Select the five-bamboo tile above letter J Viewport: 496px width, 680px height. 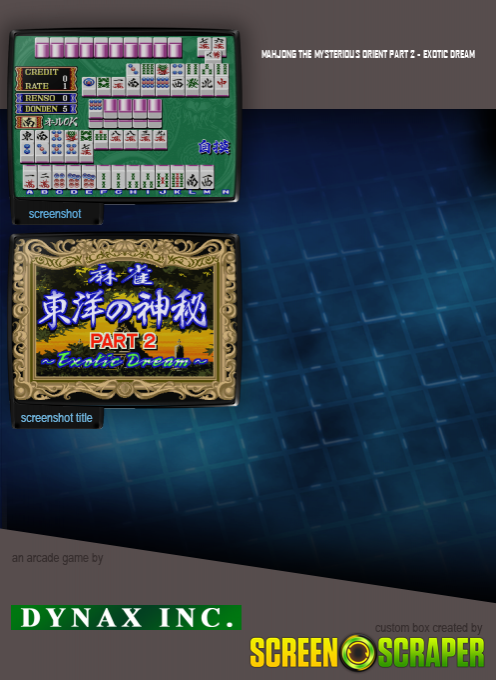pos(163,177)
